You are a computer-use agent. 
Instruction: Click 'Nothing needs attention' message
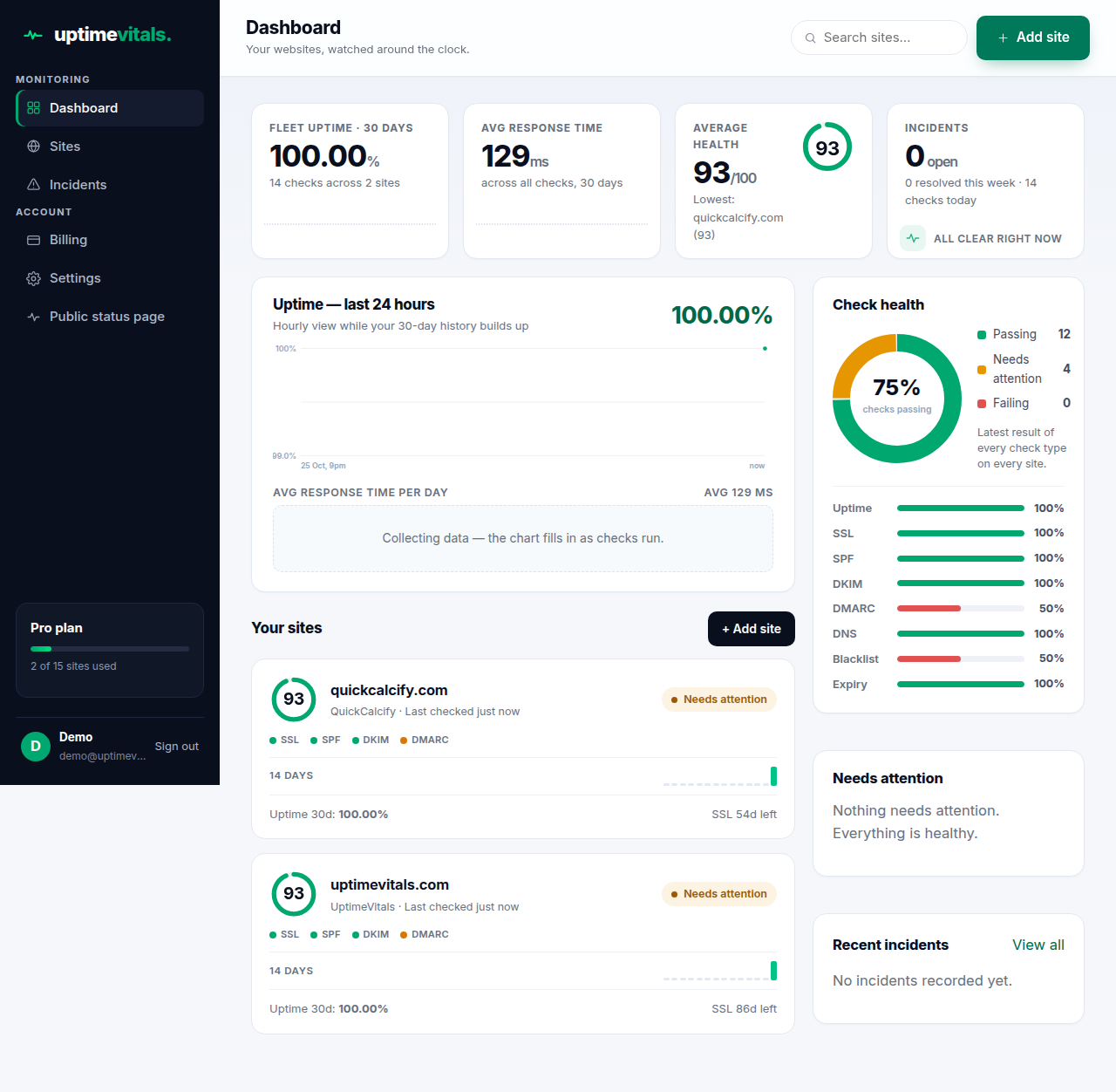pyautogui.click(x=915, y=822)
